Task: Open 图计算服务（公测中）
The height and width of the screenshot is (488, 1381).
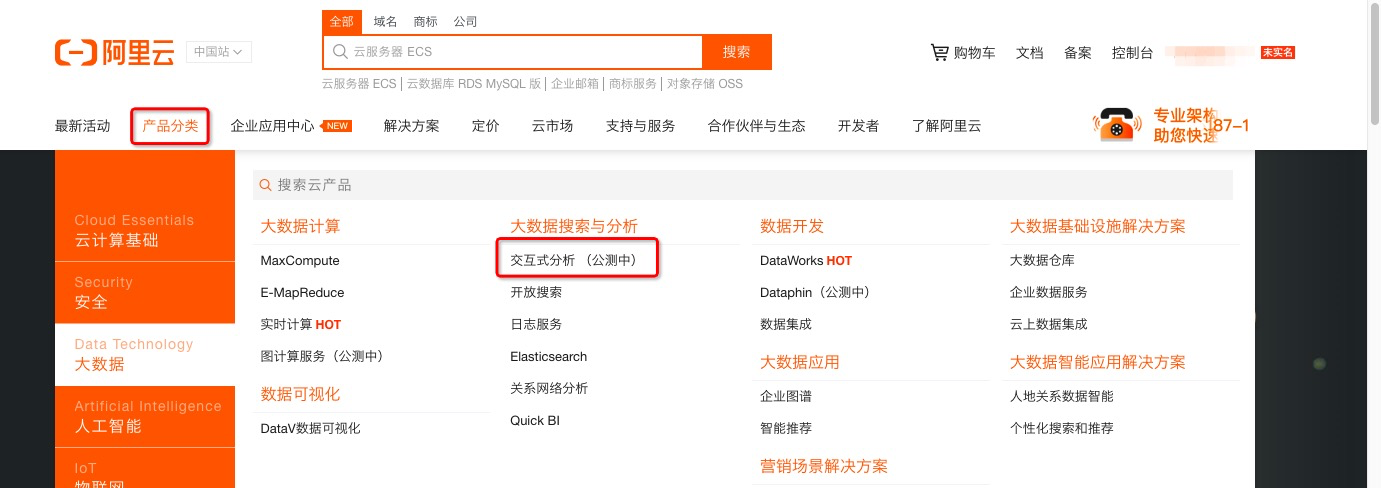Action: 322,356
